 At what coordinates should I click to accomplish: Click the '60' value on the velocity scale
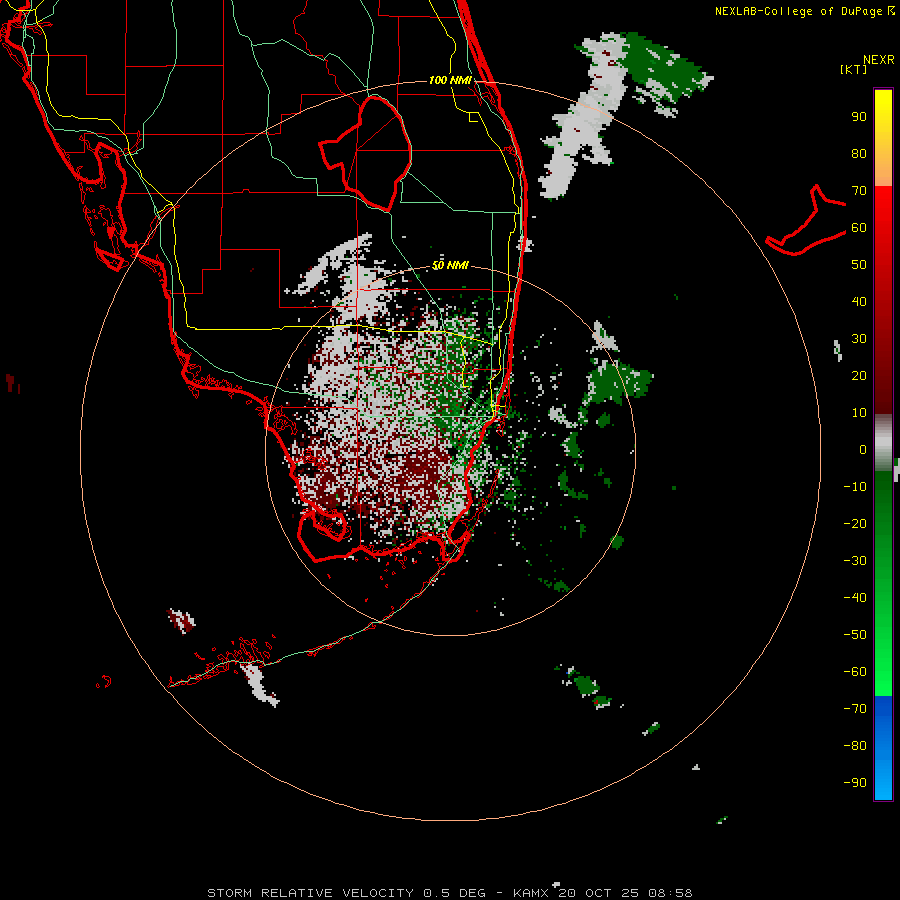[x=859, y=227]
